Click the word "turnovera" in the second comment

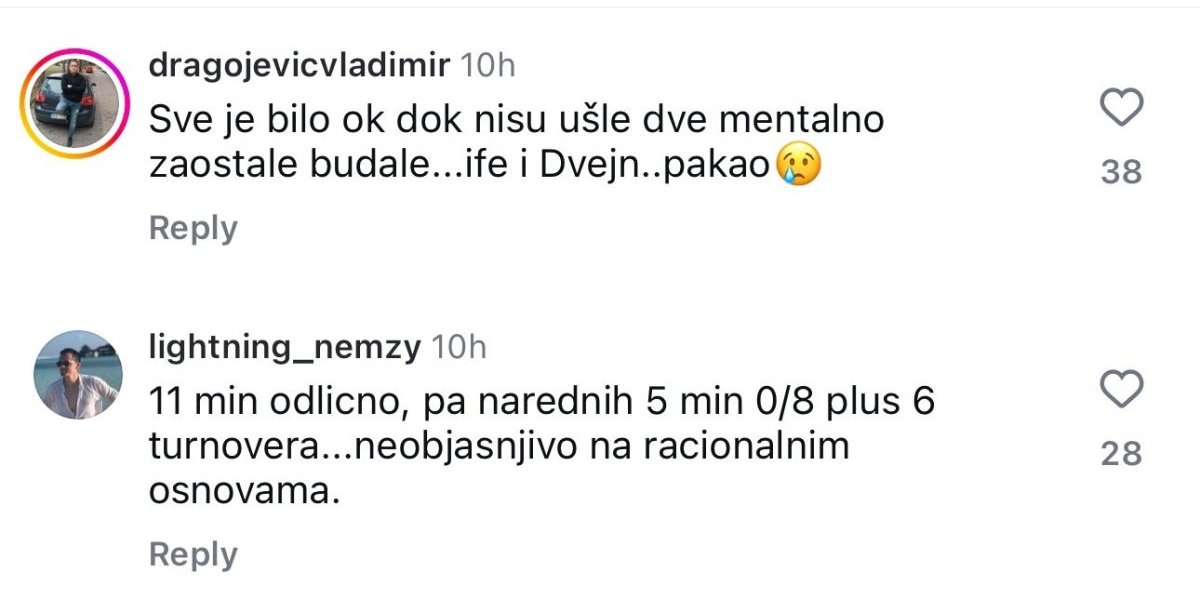236,446
